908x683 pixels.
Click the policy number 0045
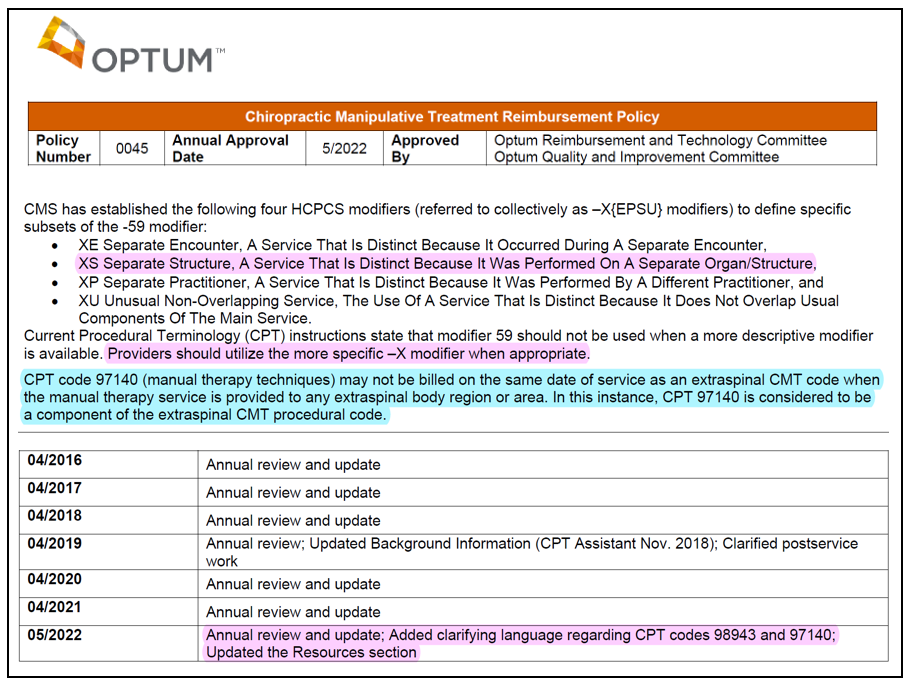130,149
